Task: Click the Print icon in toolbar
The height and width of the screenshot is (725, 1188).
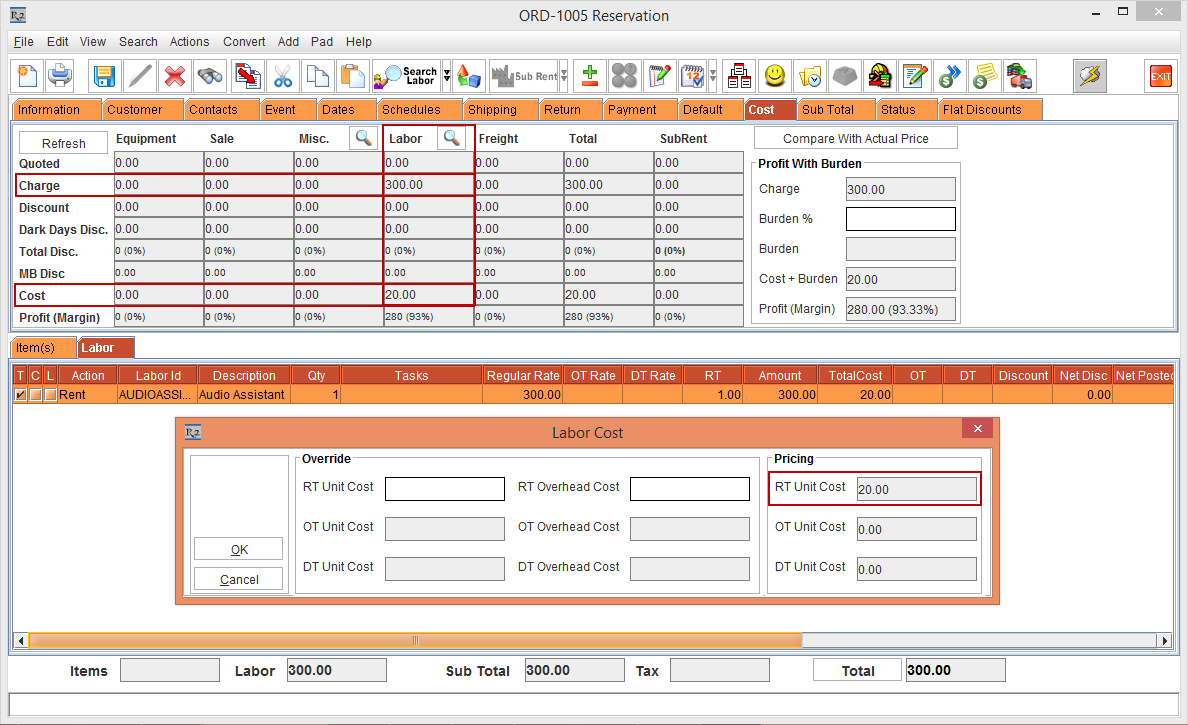Action: [x=61, y=76]
